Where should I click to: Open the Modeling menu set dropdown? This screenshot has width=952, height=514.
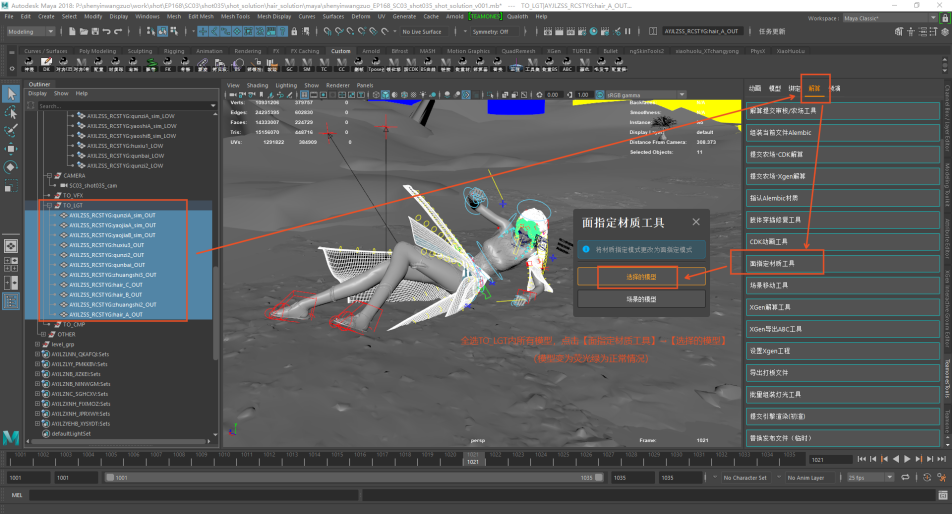point(32,32)
